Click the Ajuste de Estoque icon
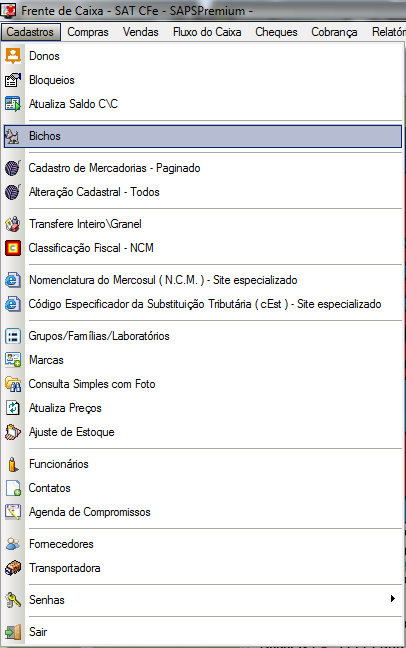The image size is (406, 648). click(13, 432)
